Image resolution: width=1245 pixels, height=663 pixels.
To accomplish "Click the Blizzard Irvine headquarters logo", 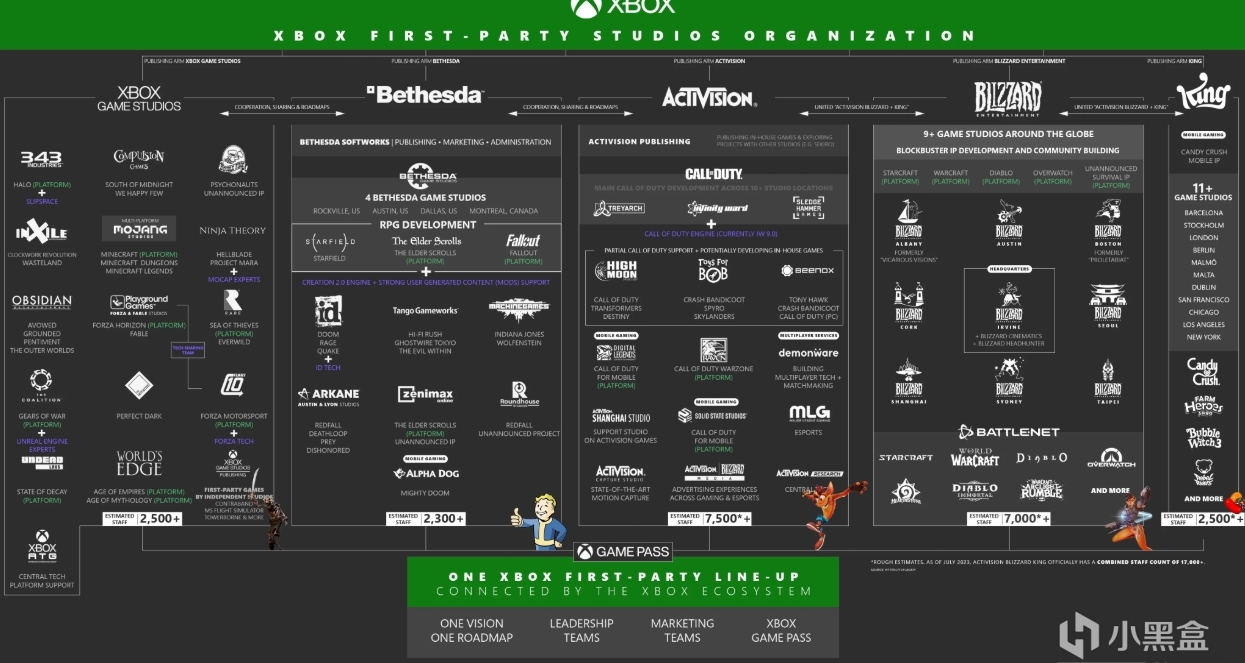I will click(1008, 305).
